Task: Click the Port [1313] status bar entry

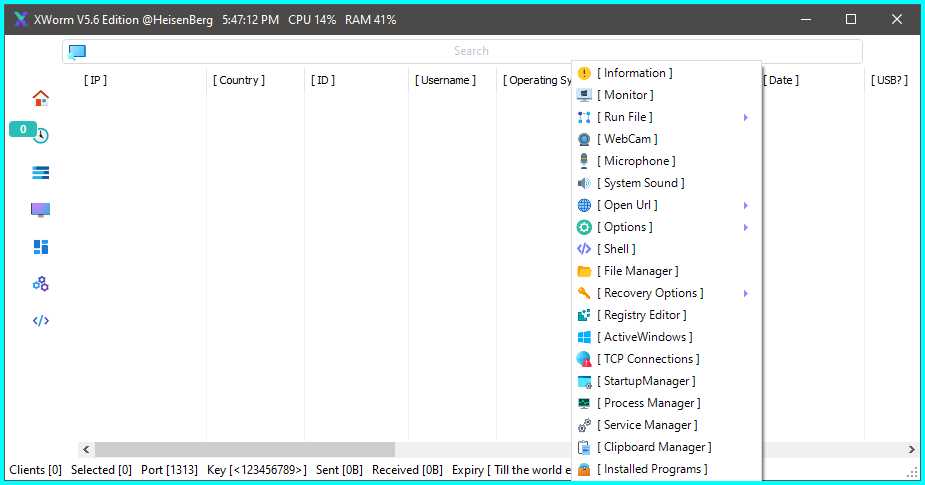Action: pyautogui.click(x=169, y=470)
